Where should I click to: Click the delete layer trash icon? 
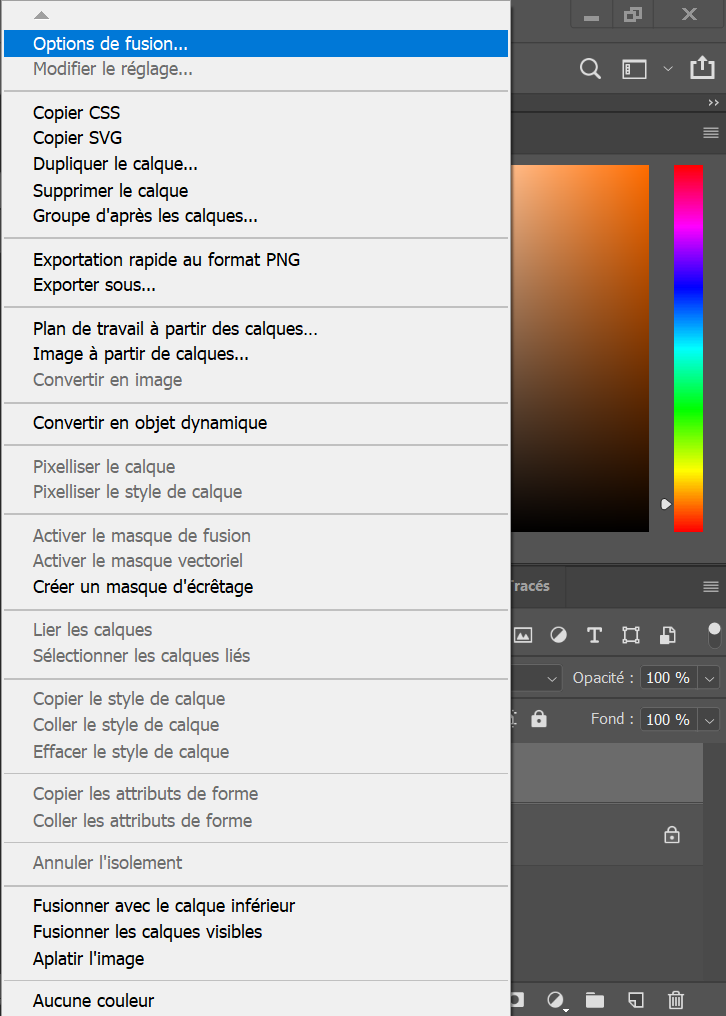675,1000
